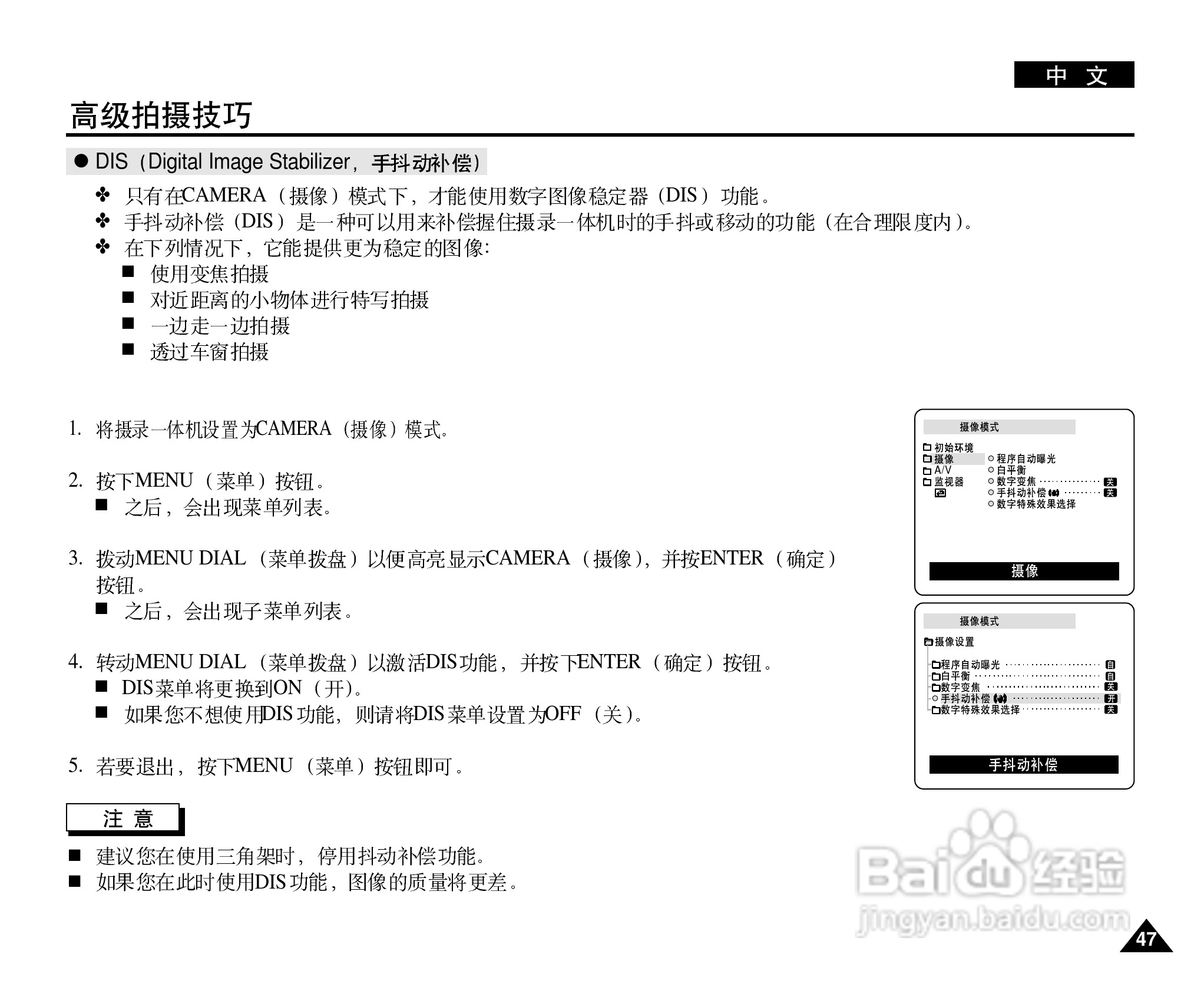Expand the 摄像设置 settings tree
Screen dimensions: 1204x987
click(929, 642)
